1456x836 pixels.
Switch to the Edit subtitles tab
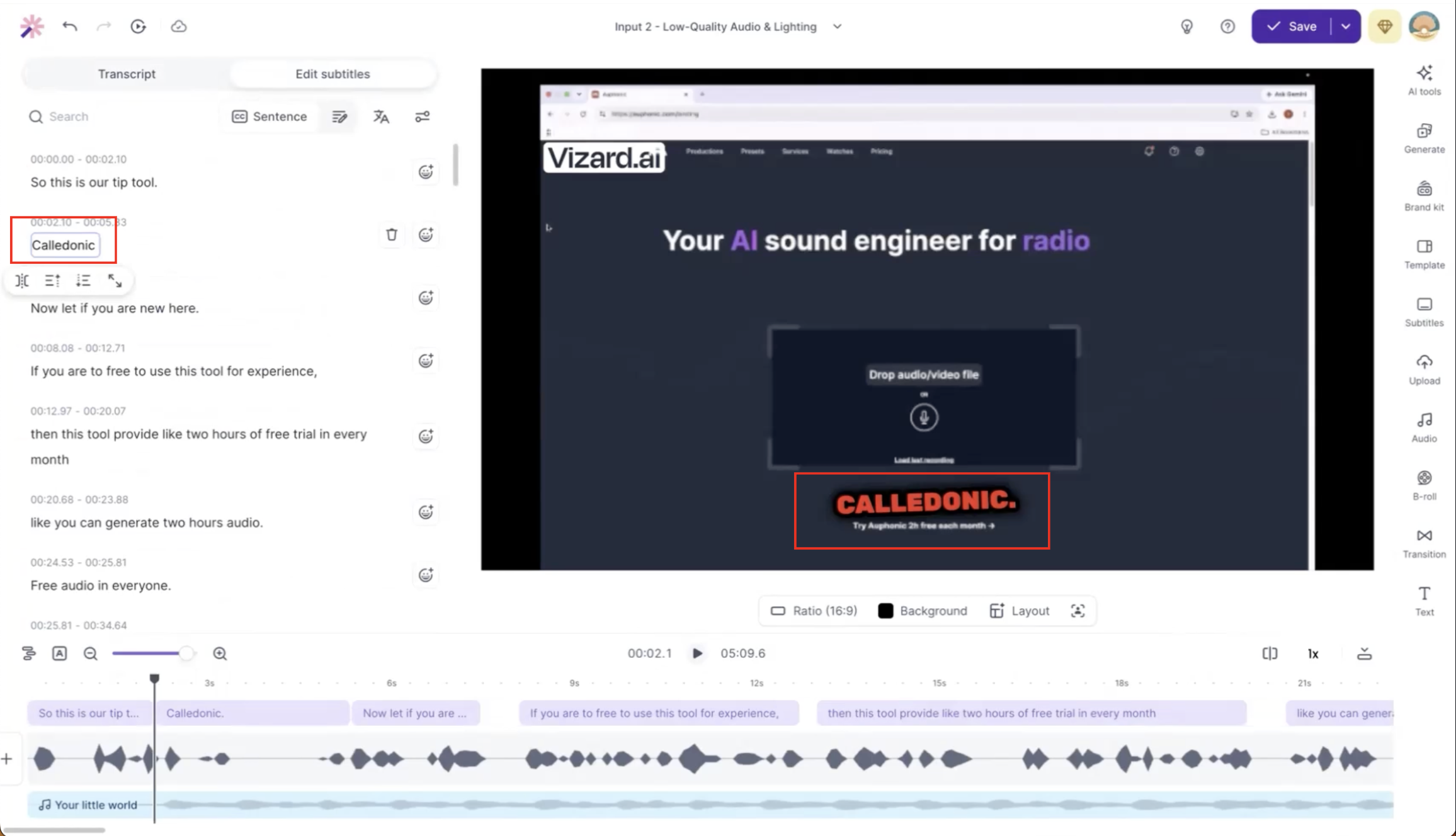[333, 74]
